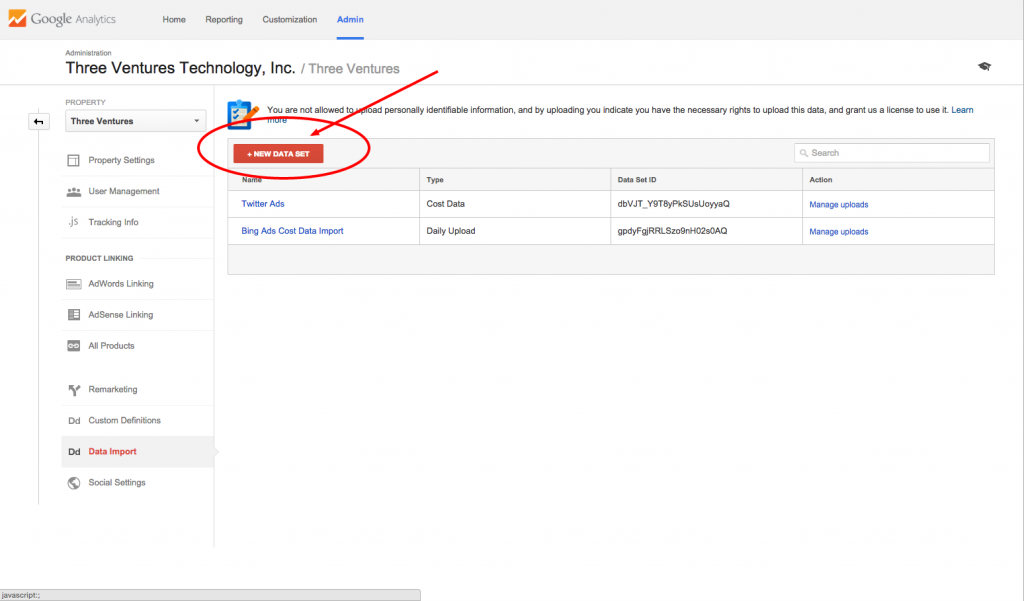Click the All Products link icon
This screenshot has height=601, width=1024.
[74, 346]
